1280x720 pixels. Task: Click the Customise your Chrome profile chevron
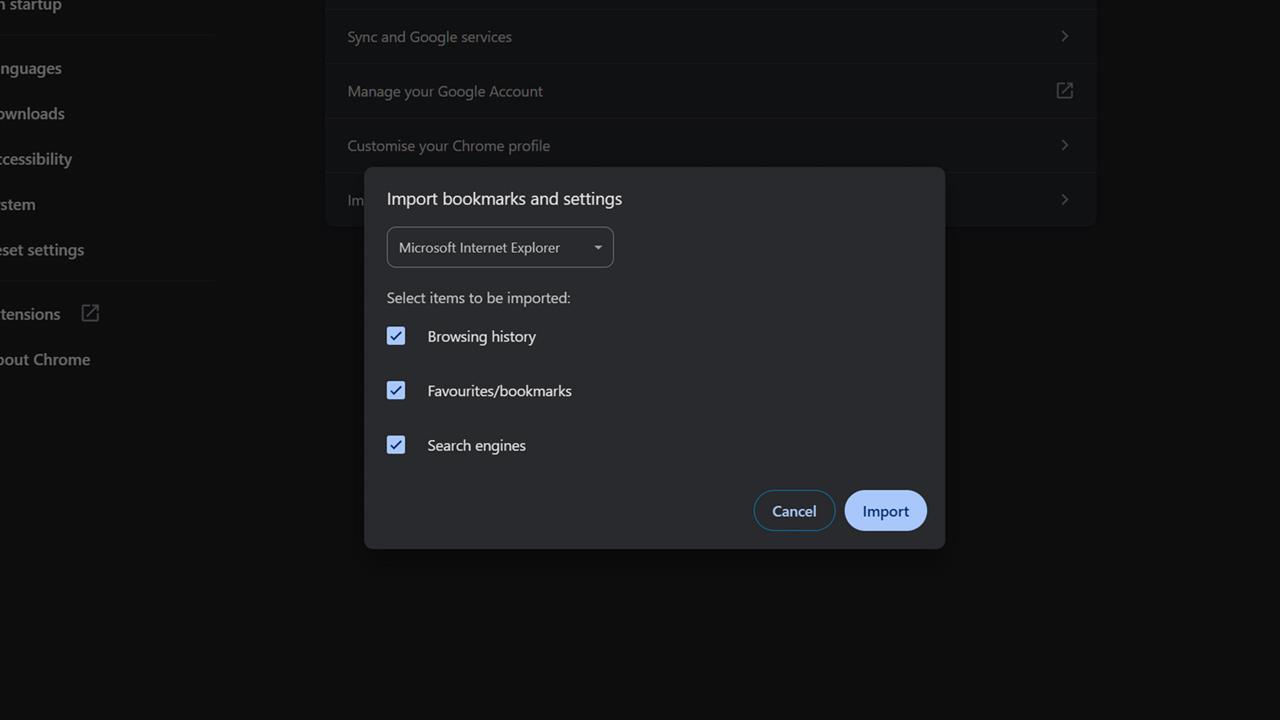1064,145
